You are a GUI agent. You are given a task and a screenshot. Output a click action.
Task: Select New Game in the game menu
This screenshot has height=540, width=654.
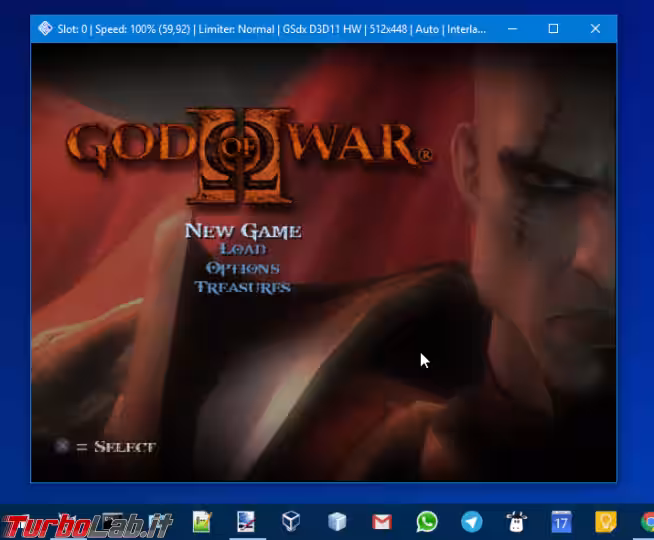[243, 231]
